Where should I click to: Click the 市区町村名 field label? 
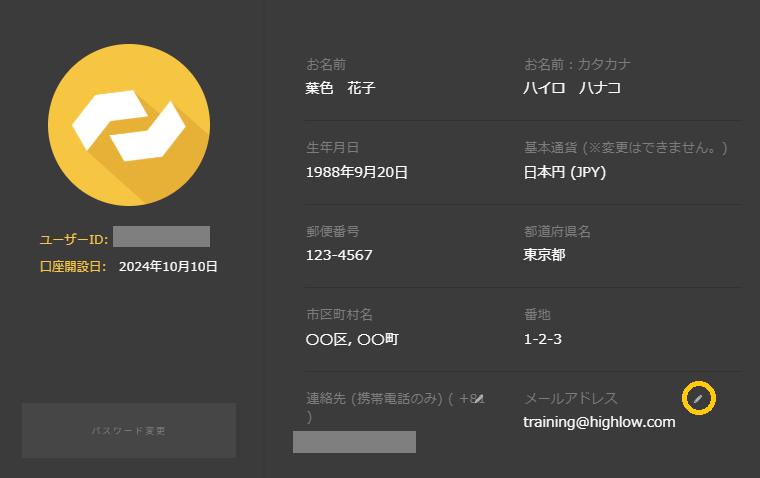point(339,315)
